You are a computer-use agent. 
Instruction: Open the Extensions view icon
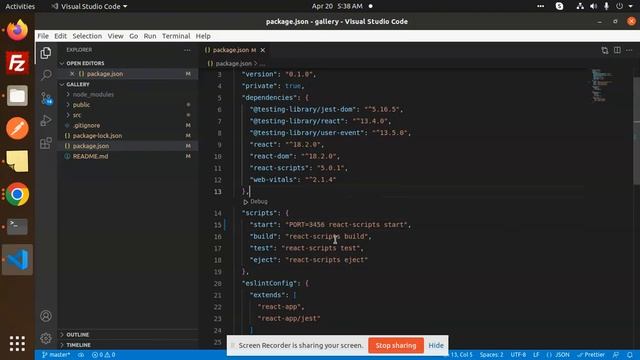(46, 143)
